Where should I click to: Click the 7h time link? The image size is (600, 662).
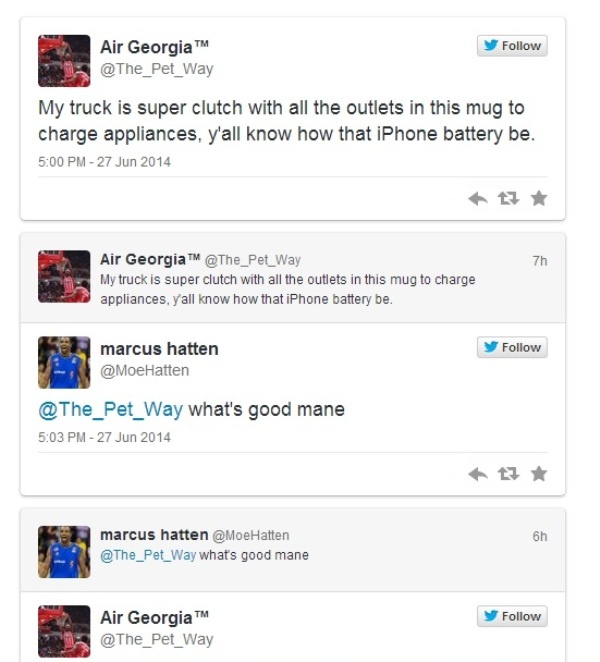540,261
